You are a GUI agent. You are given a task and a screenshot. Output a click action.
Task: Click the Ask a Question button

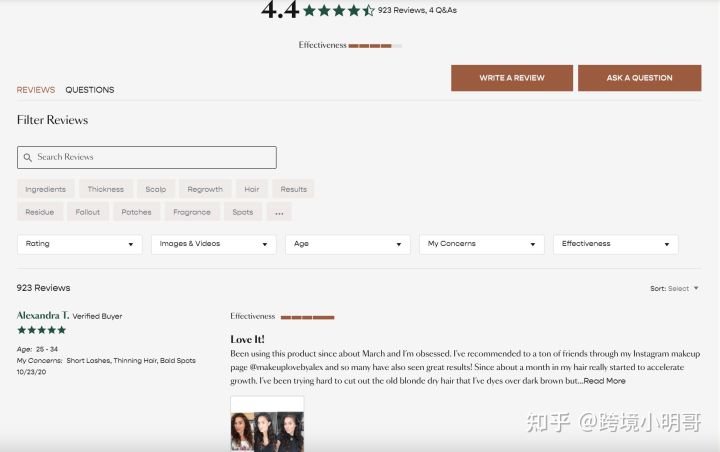tap(639, 78)
